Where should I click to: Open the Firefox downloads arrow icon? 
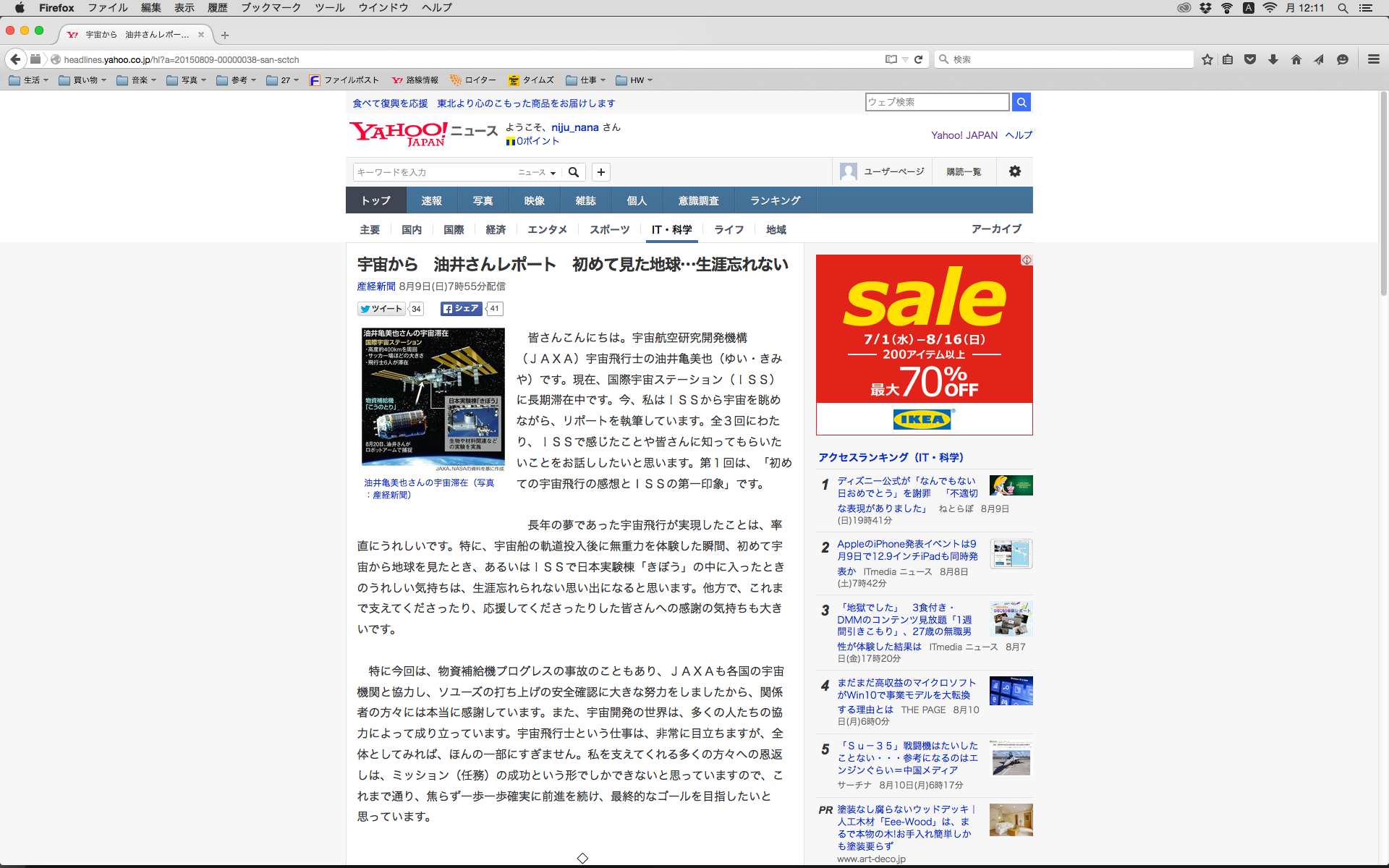pyautogui.click(x=1273, y=60)
